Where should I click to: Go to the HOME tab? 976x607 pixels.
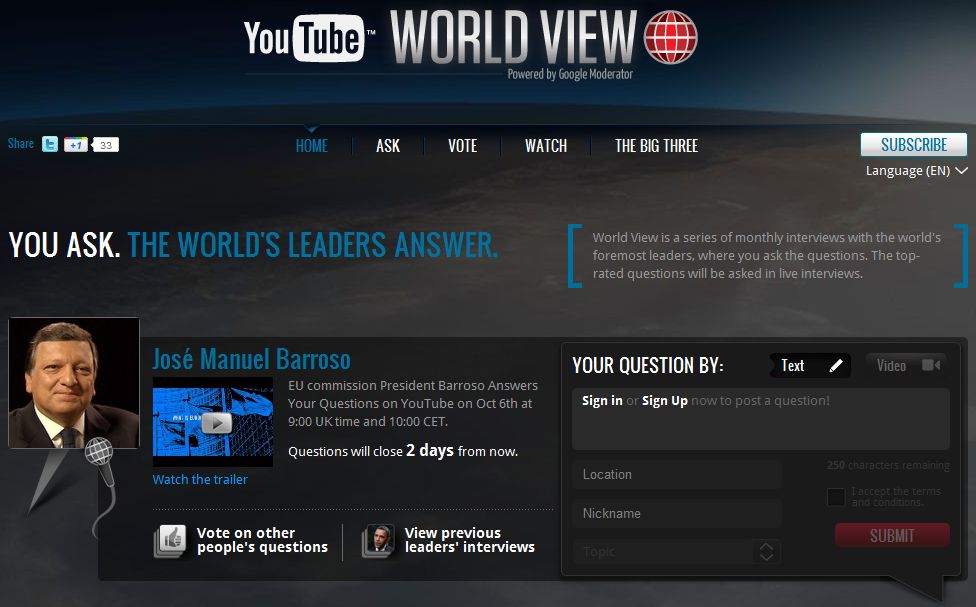coord(311,146)
